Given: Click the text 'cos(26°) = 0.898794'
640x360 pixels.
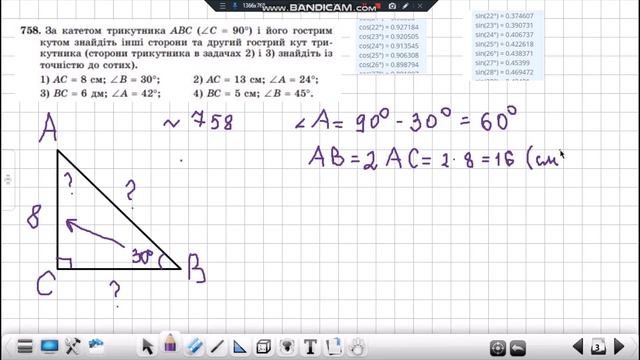Looking at the screenshot, I should (389, 65).
